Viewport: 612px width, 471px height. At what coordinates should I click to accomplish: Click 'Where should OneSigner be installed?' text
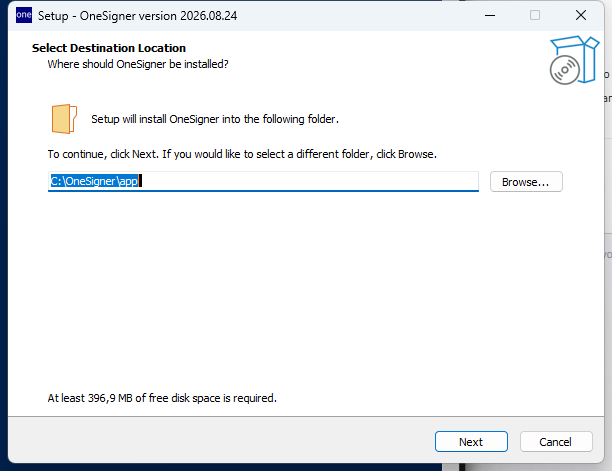138,64
